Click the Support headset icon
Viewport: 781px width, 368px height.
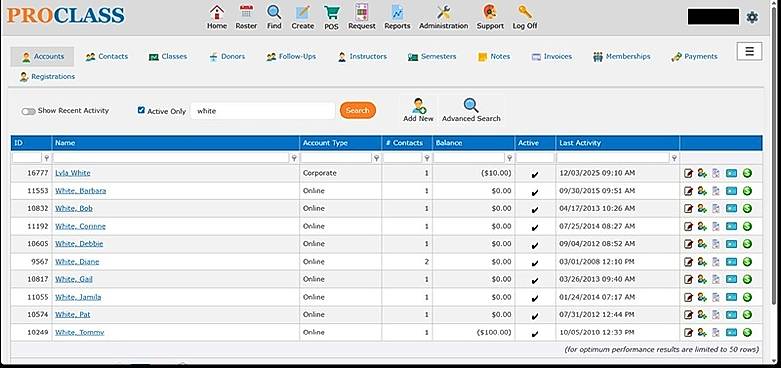490,12
